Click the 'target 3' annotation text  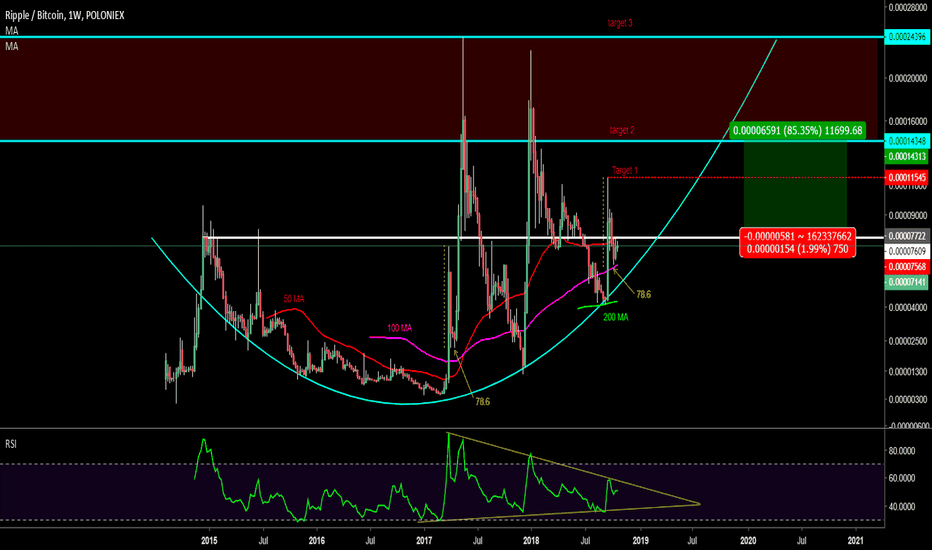(620, 23)
